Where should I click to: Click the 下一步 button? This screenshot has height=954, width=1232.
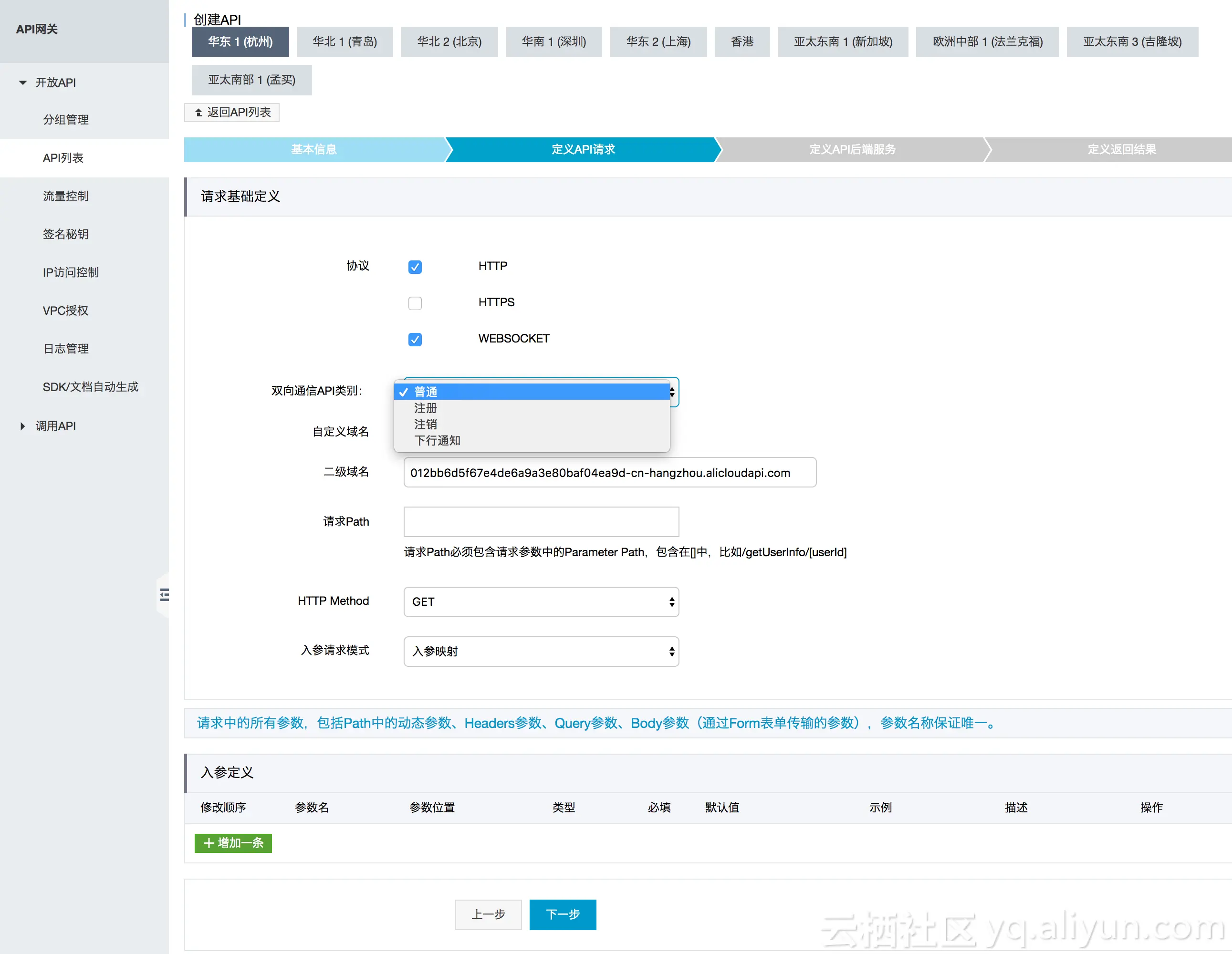click(563, 914)
